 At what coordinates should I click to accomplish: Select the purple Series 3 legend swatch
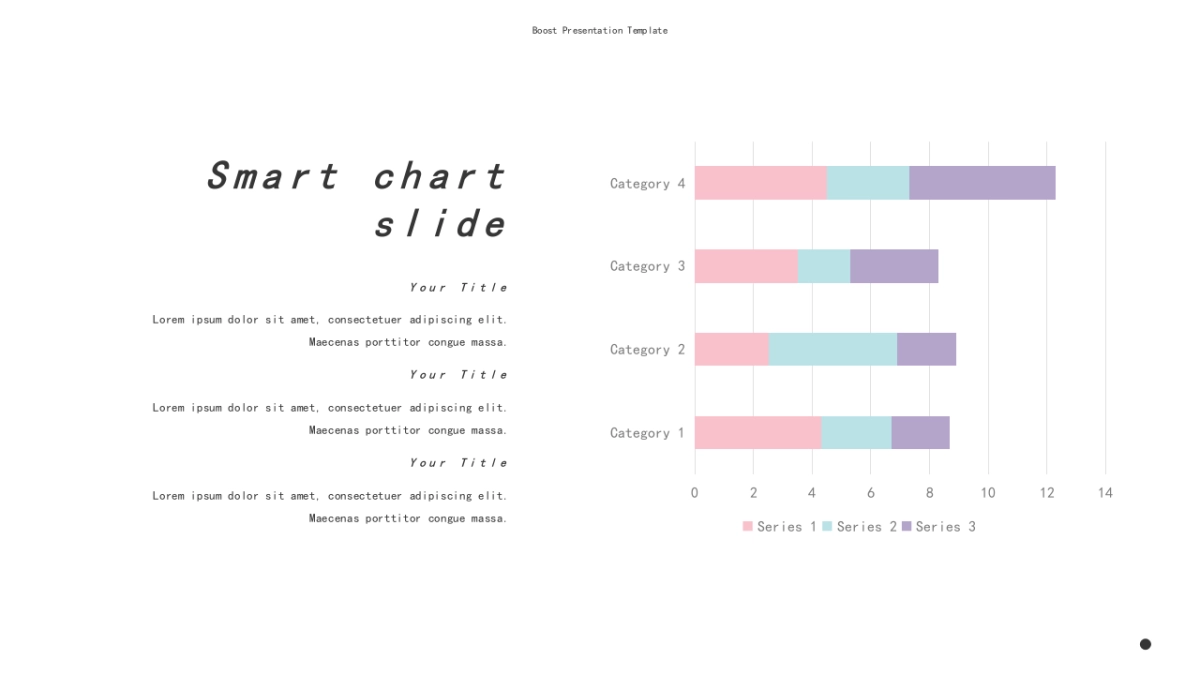point(907,526)
